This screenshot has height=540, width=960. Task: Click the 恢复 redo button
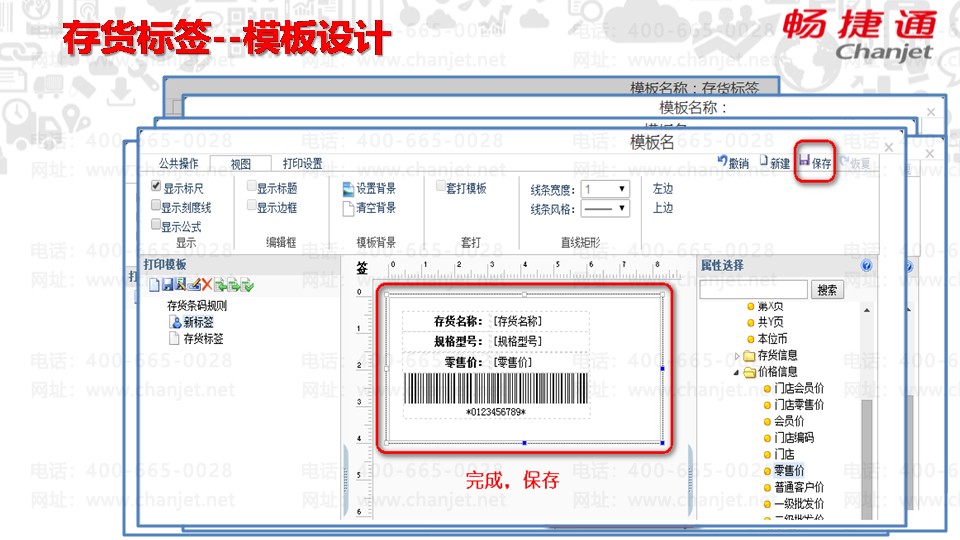855,163
